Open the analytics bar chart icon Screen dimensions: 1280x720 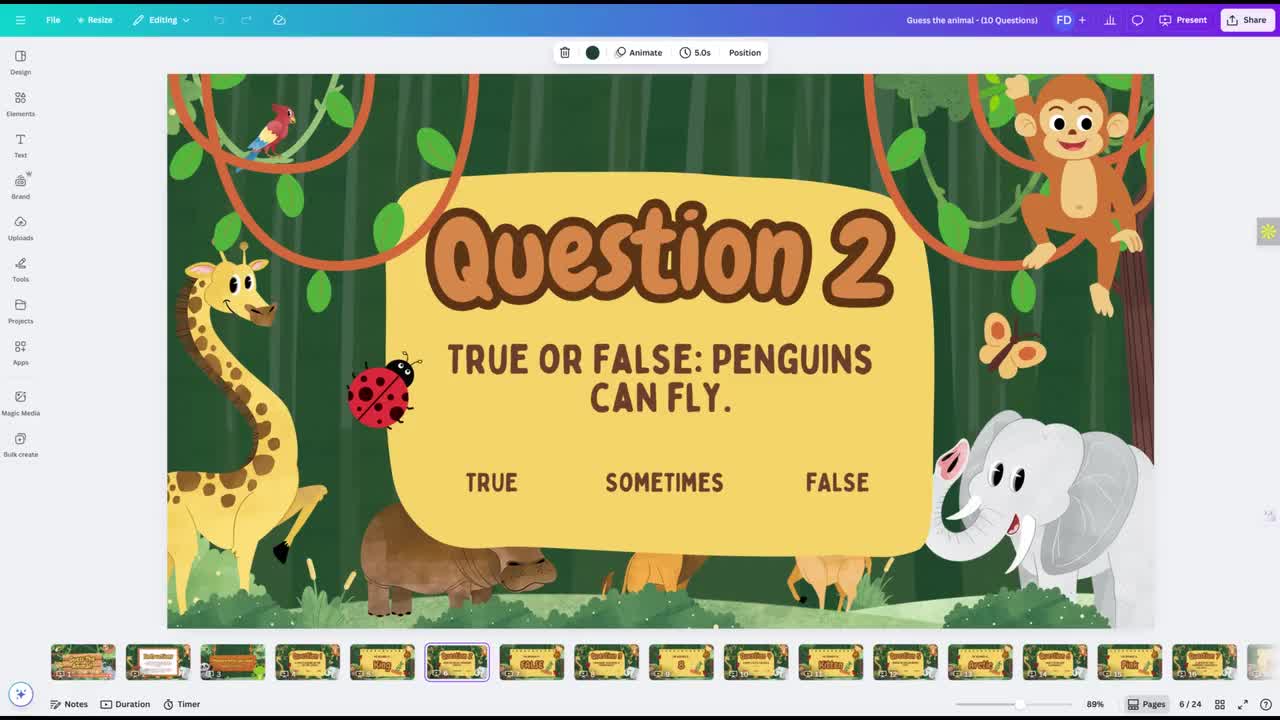coord(1110,20)
